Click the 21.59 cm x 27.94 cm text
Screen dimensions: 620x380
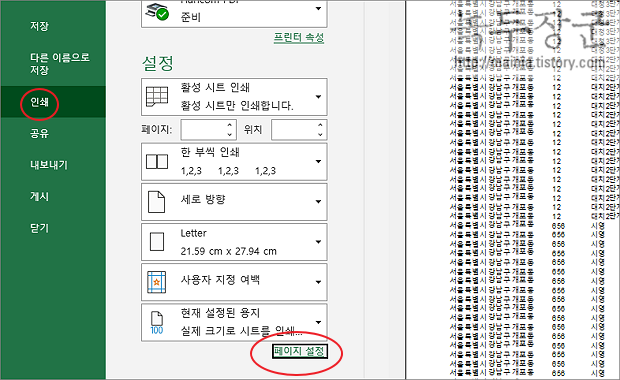229,251
